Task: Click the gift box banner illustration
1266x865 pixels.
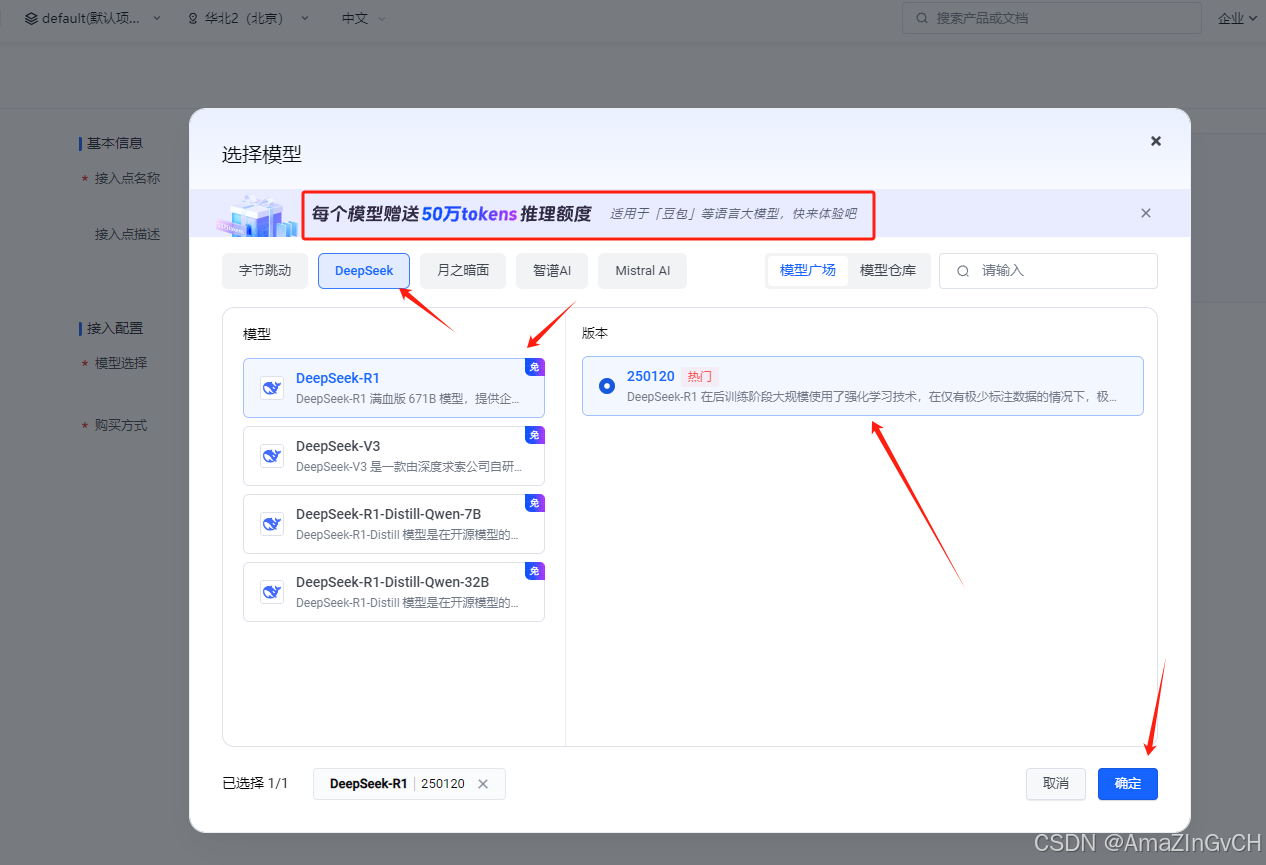Action: pyautogui.click(x=258, y=214)
